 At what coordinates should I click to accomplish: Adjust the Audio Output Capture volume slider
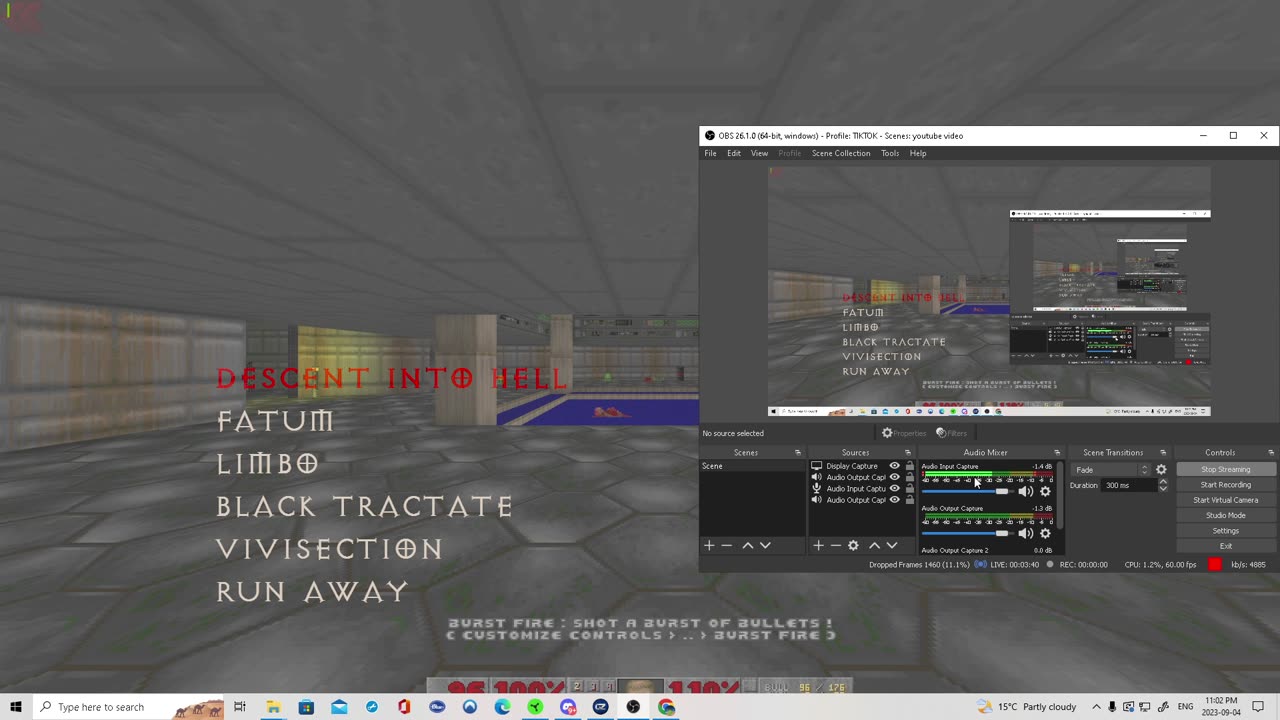pyautogui.click(x=966, y=533)
